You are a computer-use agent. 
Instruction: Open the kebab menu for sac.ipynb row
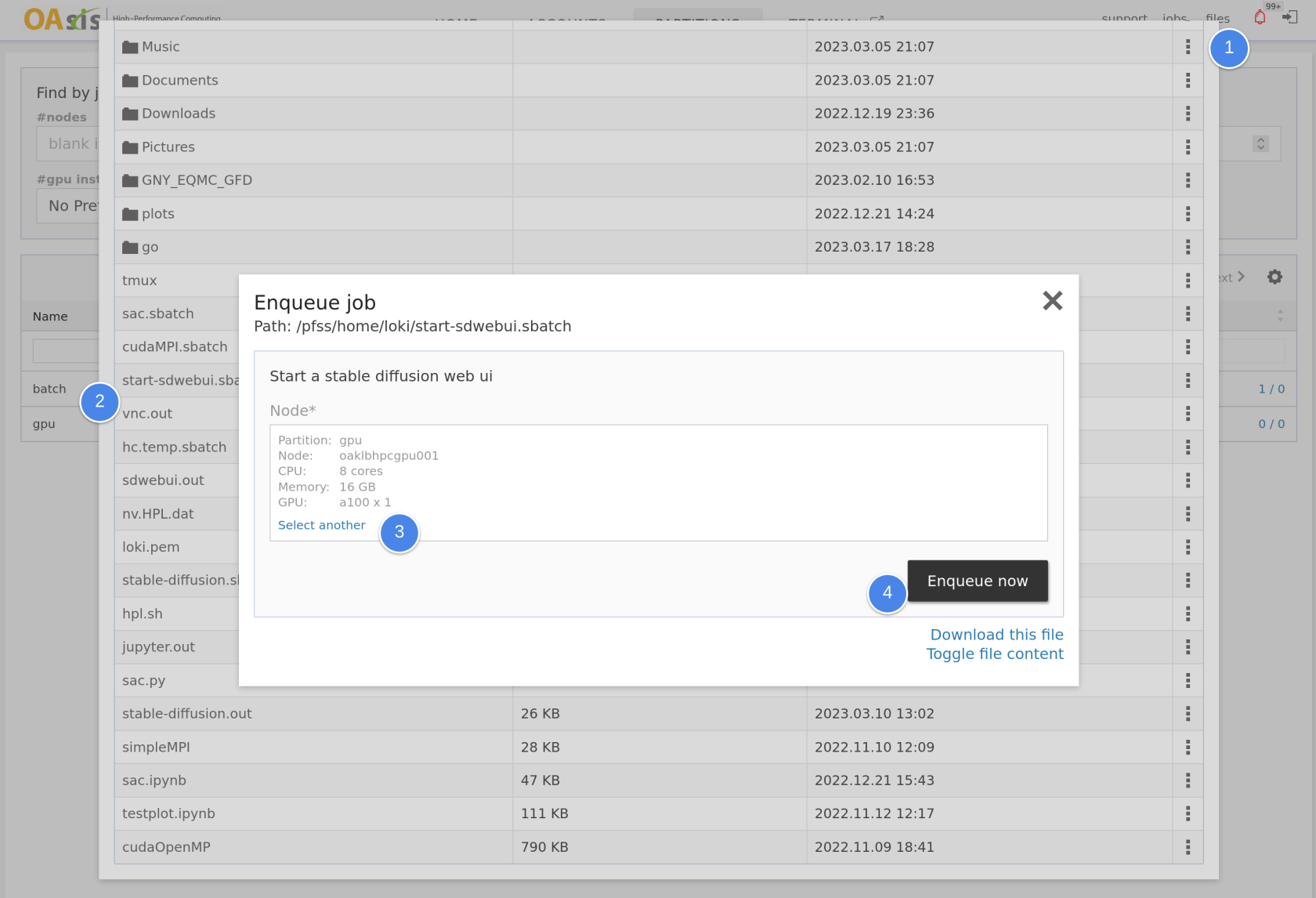pyautogui.click(x=1188, y=780)
